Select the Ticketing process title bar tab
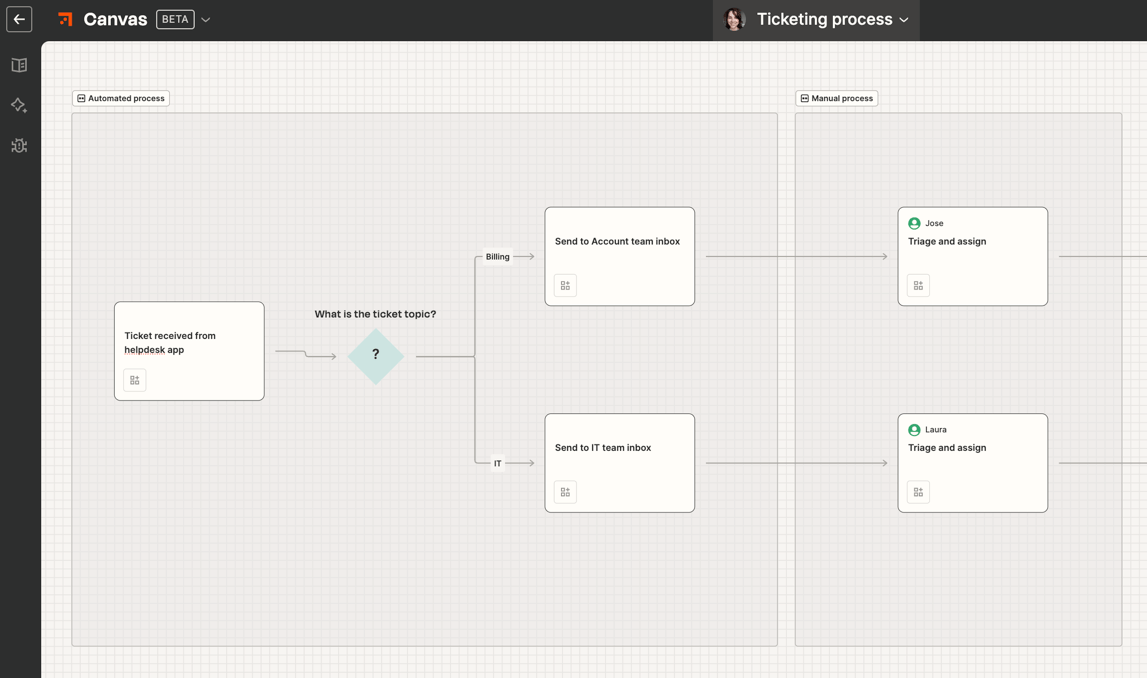 [x=825, y=19]
